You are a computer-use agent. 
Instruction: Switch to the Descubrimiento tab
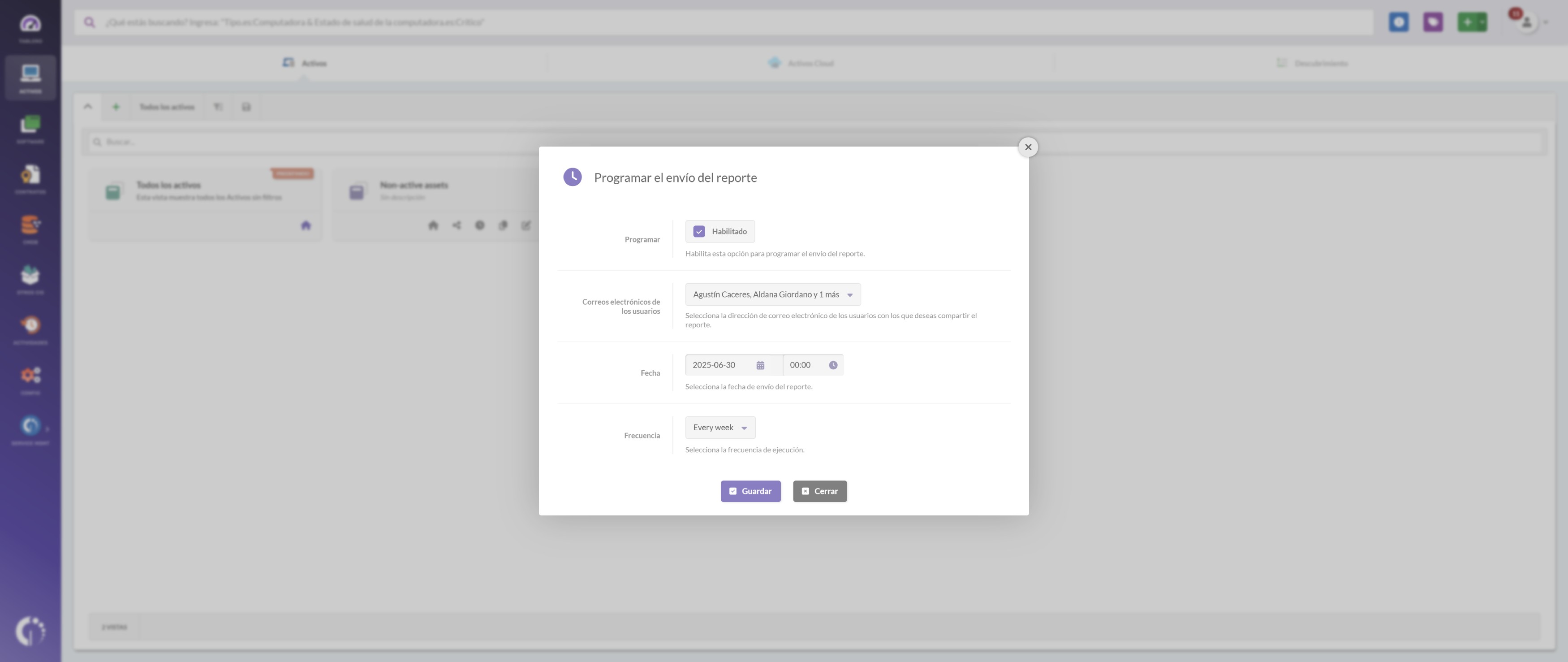coord(1312,63)
